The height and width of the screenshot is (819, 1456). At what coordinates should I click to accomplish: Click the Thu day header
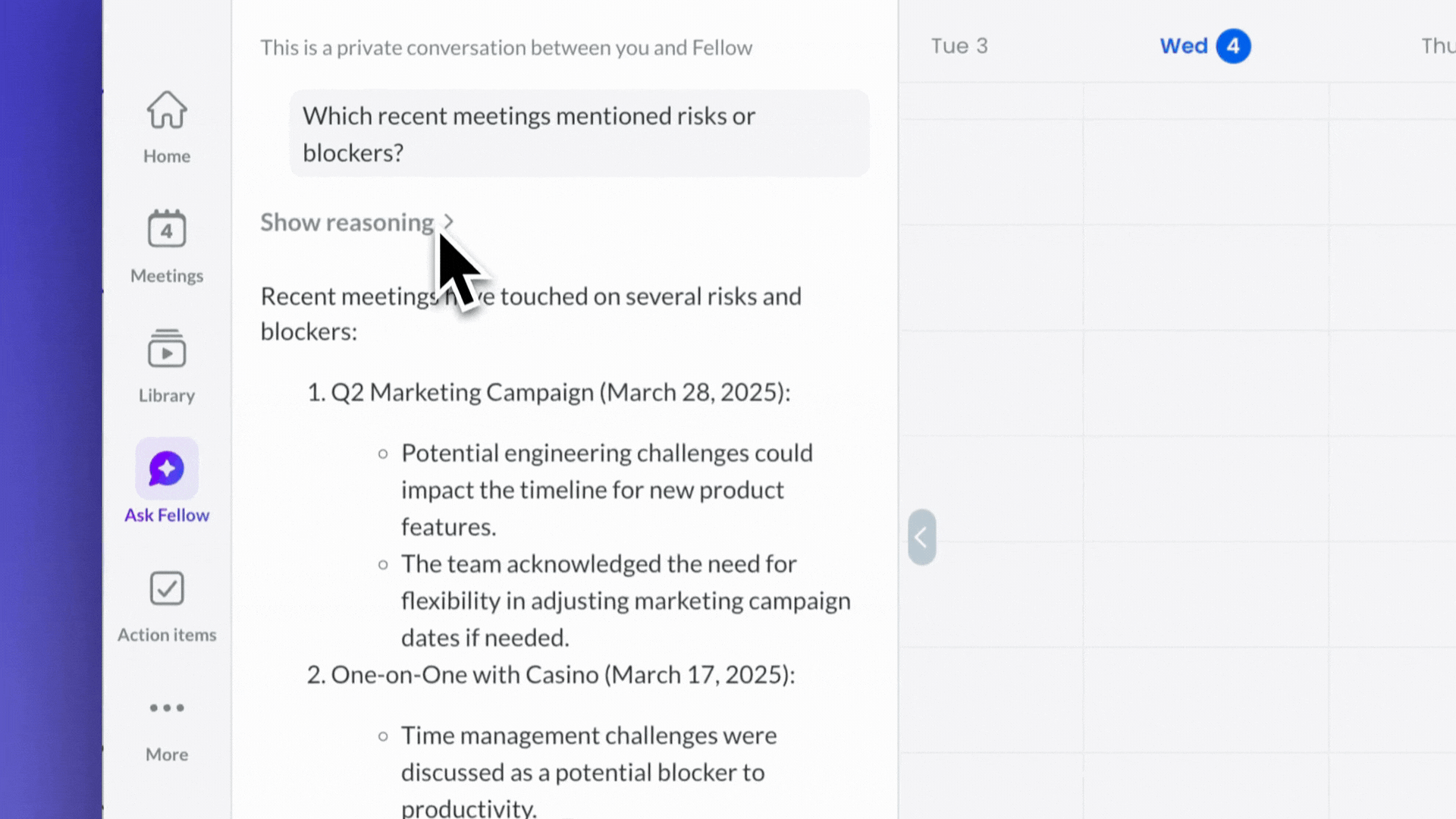(x=1437, y=46)
